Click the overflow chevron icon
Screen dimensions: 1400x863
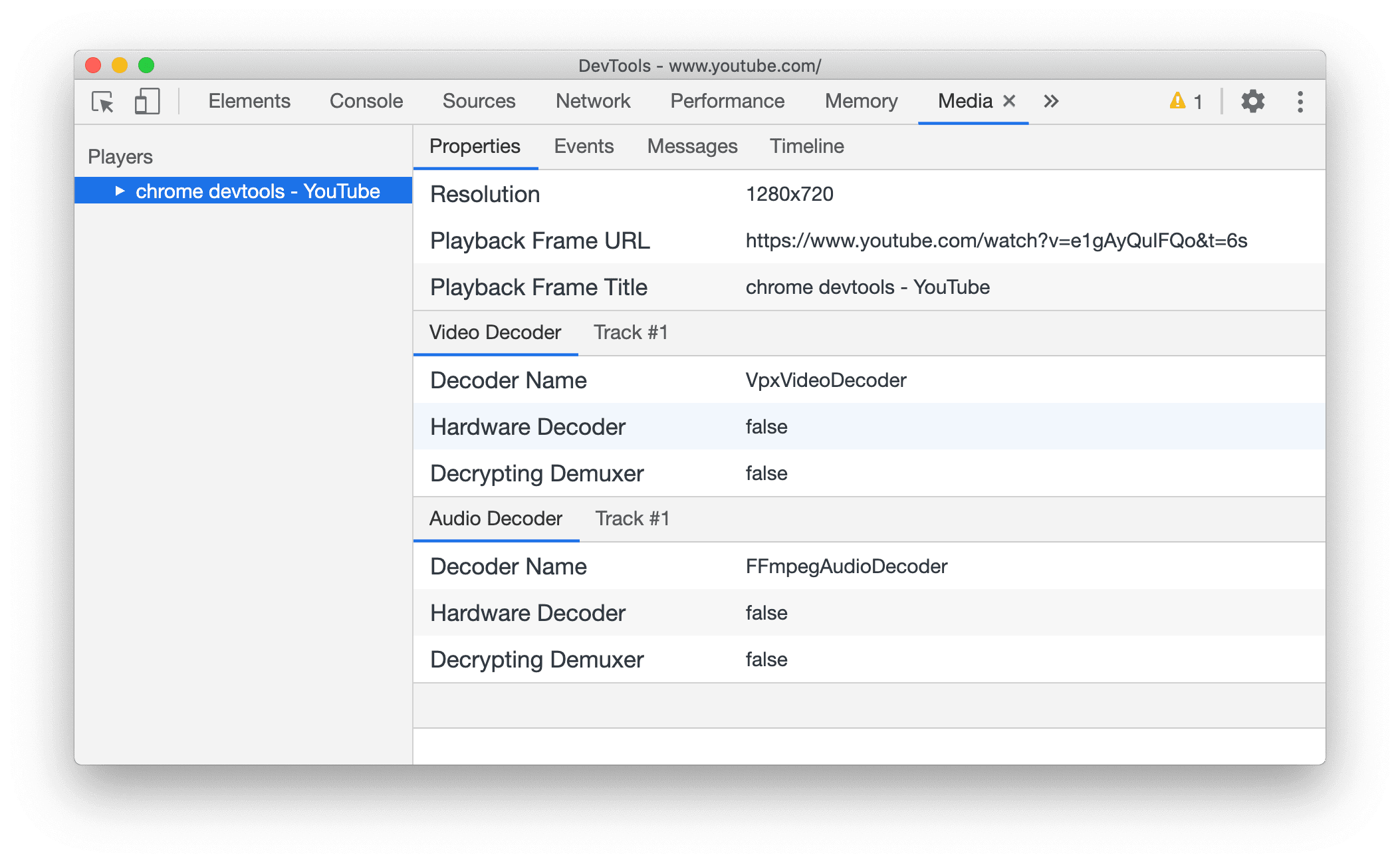1051,100
